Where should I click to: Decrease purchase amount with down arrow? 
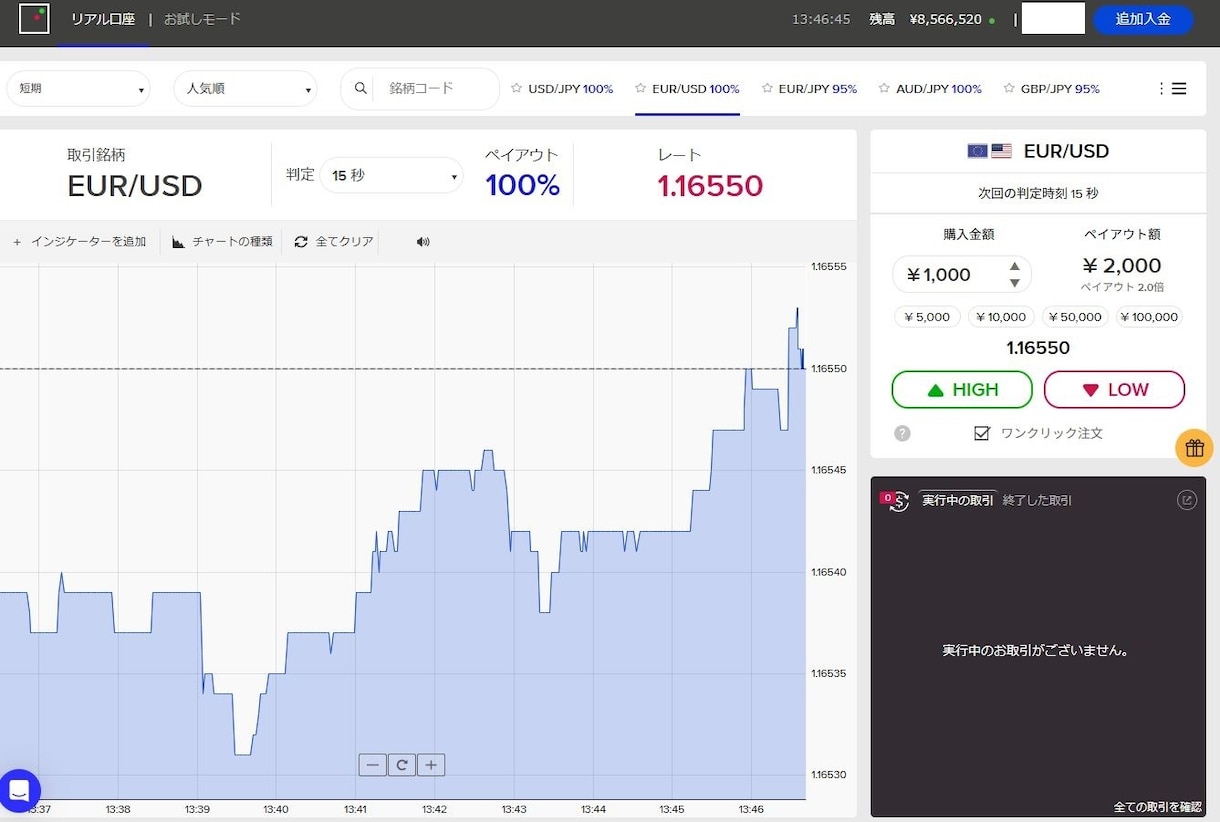tap(1015, 283)
